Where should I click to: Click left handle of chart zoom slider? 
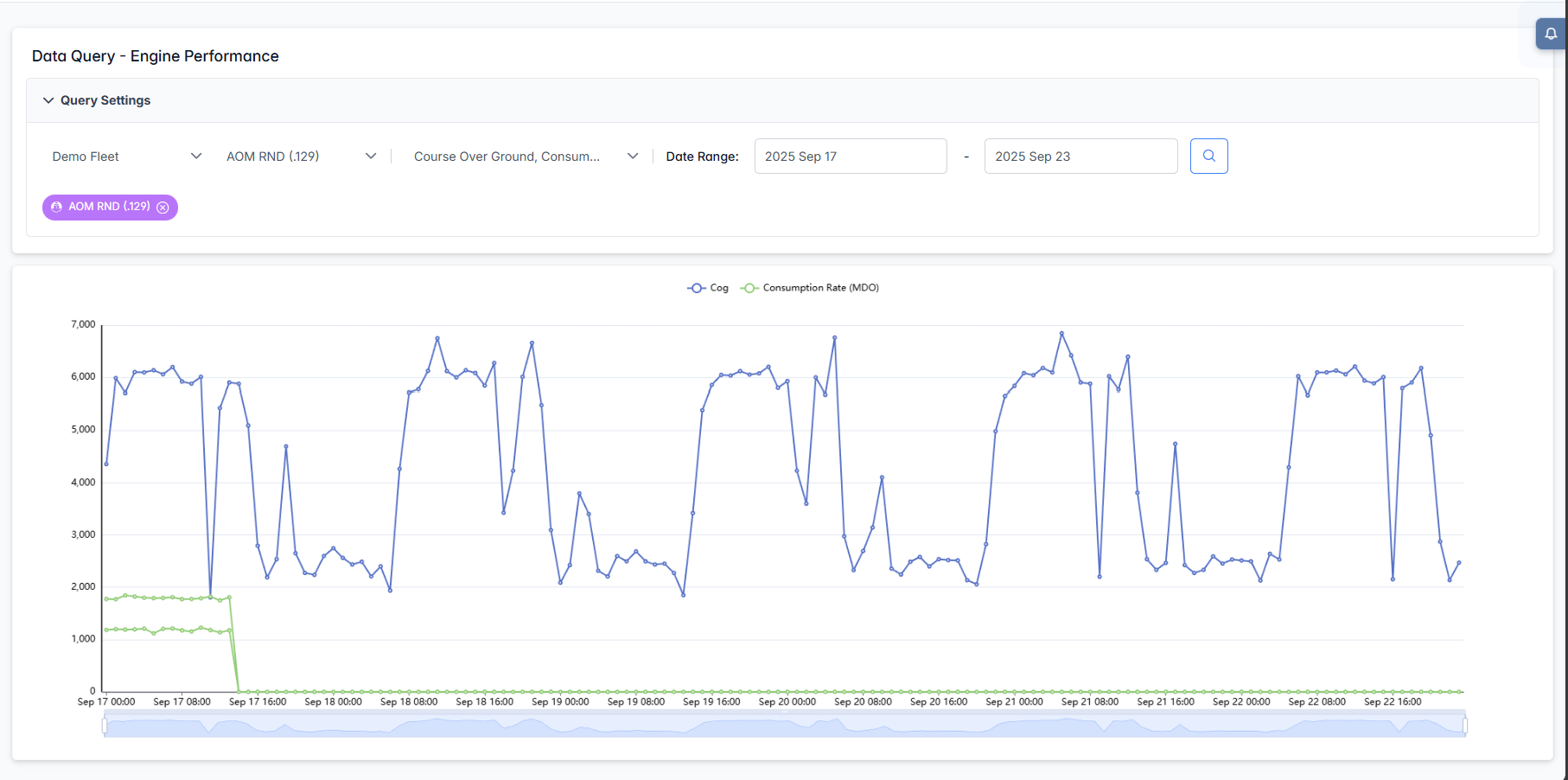105,726
